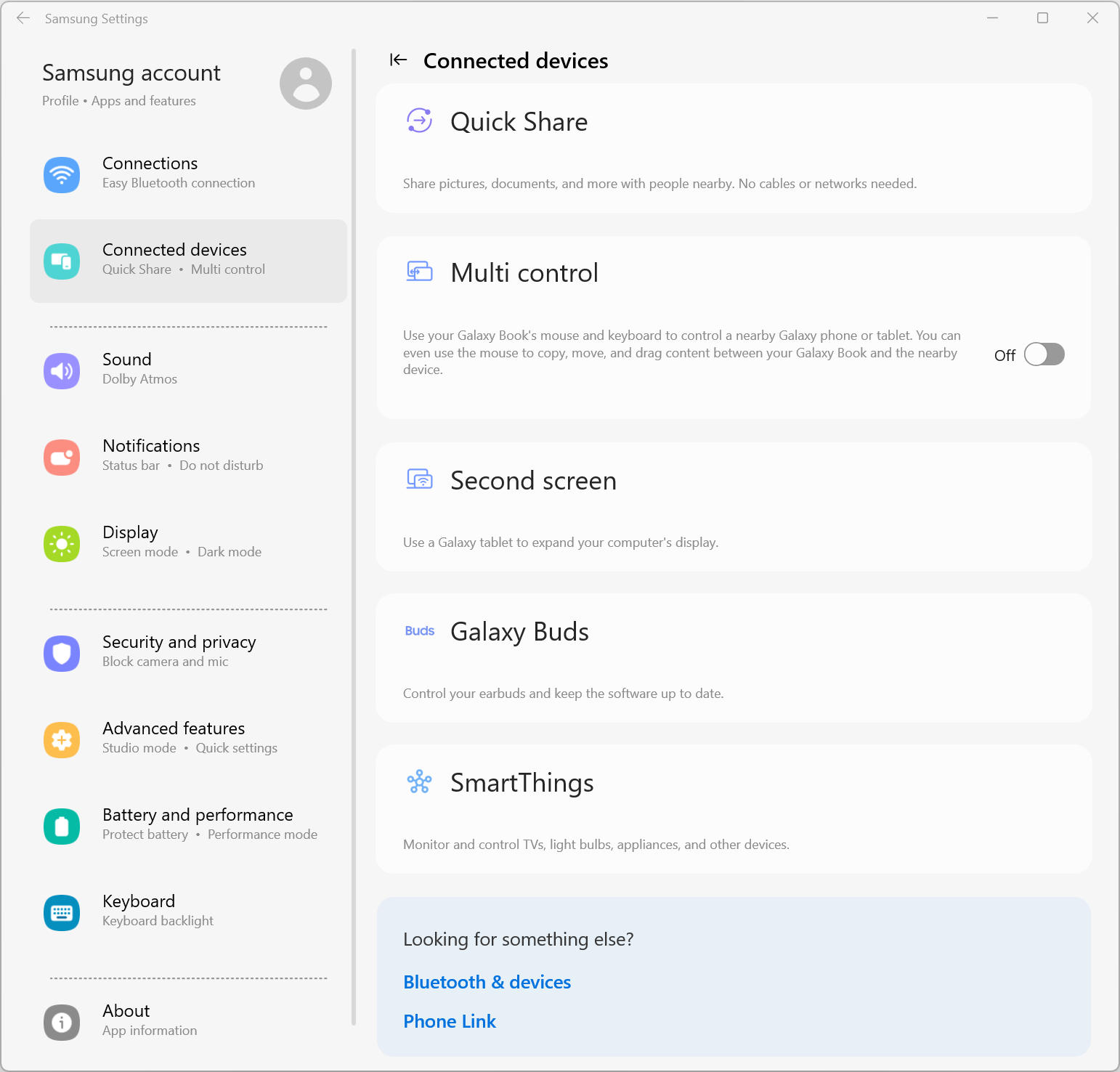Click the sidebar vertical scrollbar
This screenshot has height=1072, width=1120.
coord(354,537)
